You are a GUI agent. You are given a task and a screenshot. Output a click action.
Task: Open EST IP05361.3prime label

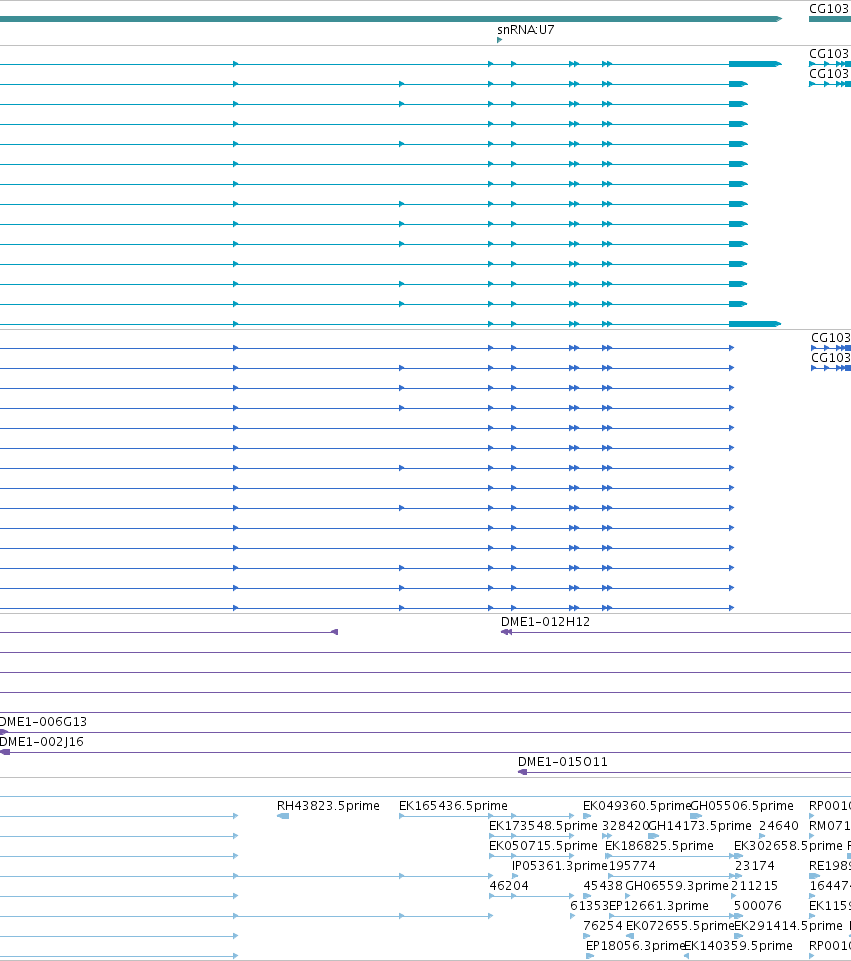tap(559, 866)
